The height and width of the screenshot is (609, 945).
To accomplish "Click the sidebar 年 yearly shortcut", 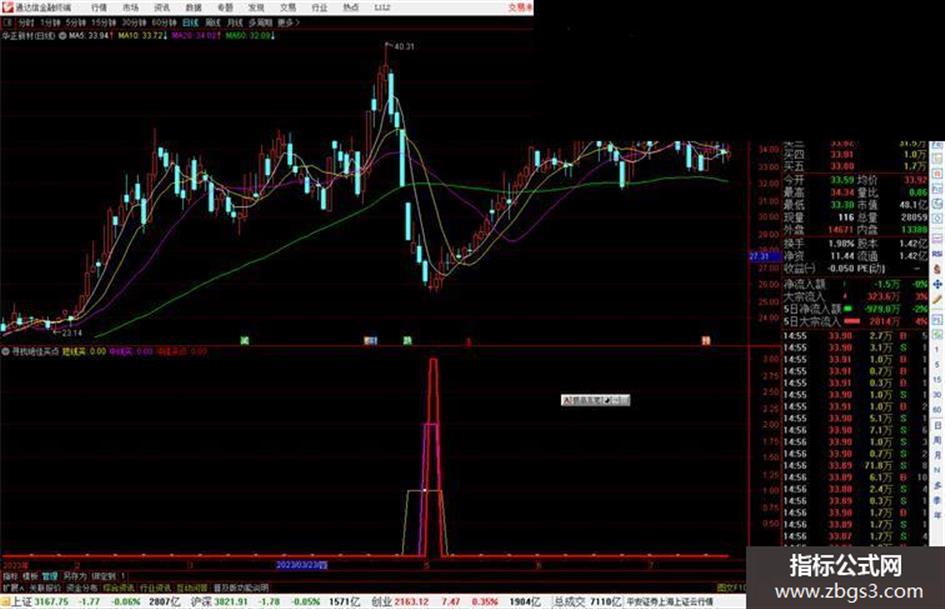I will click(937, 516).
